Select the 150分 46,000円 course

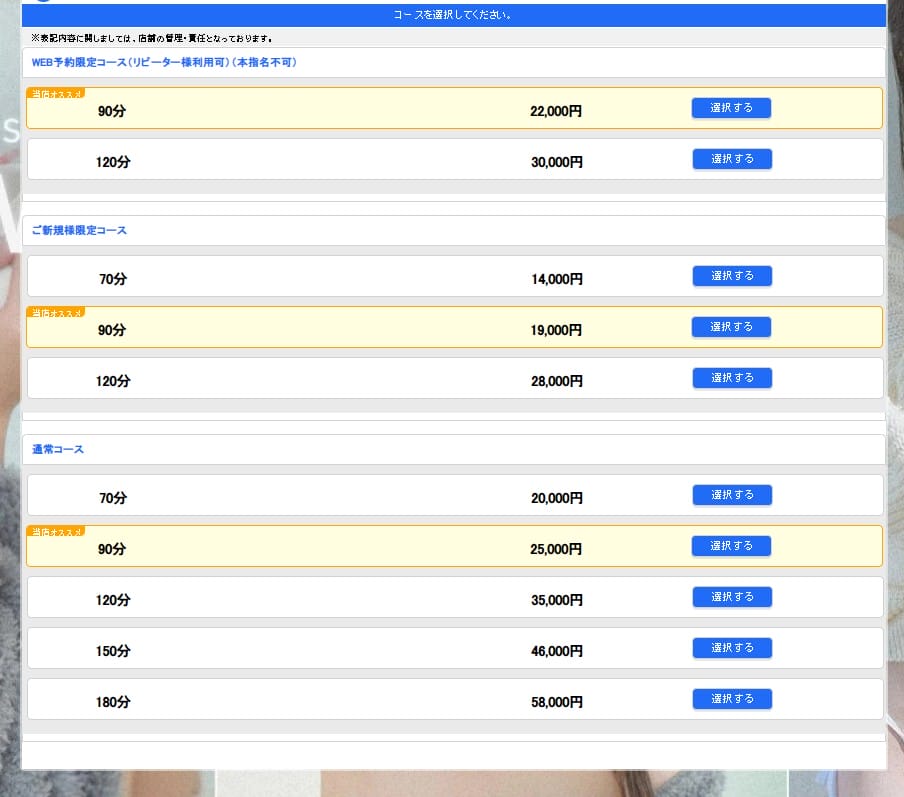(x=731, y=647)
